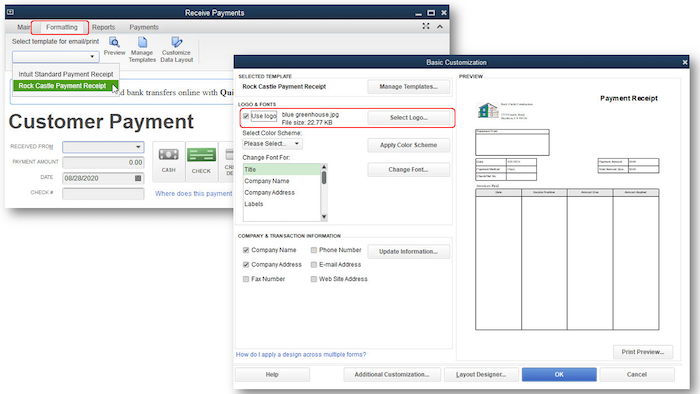This screenshot has width=700, height=394.
Task: Open the date calendar picker icon
Action: [x=138, y=178]
